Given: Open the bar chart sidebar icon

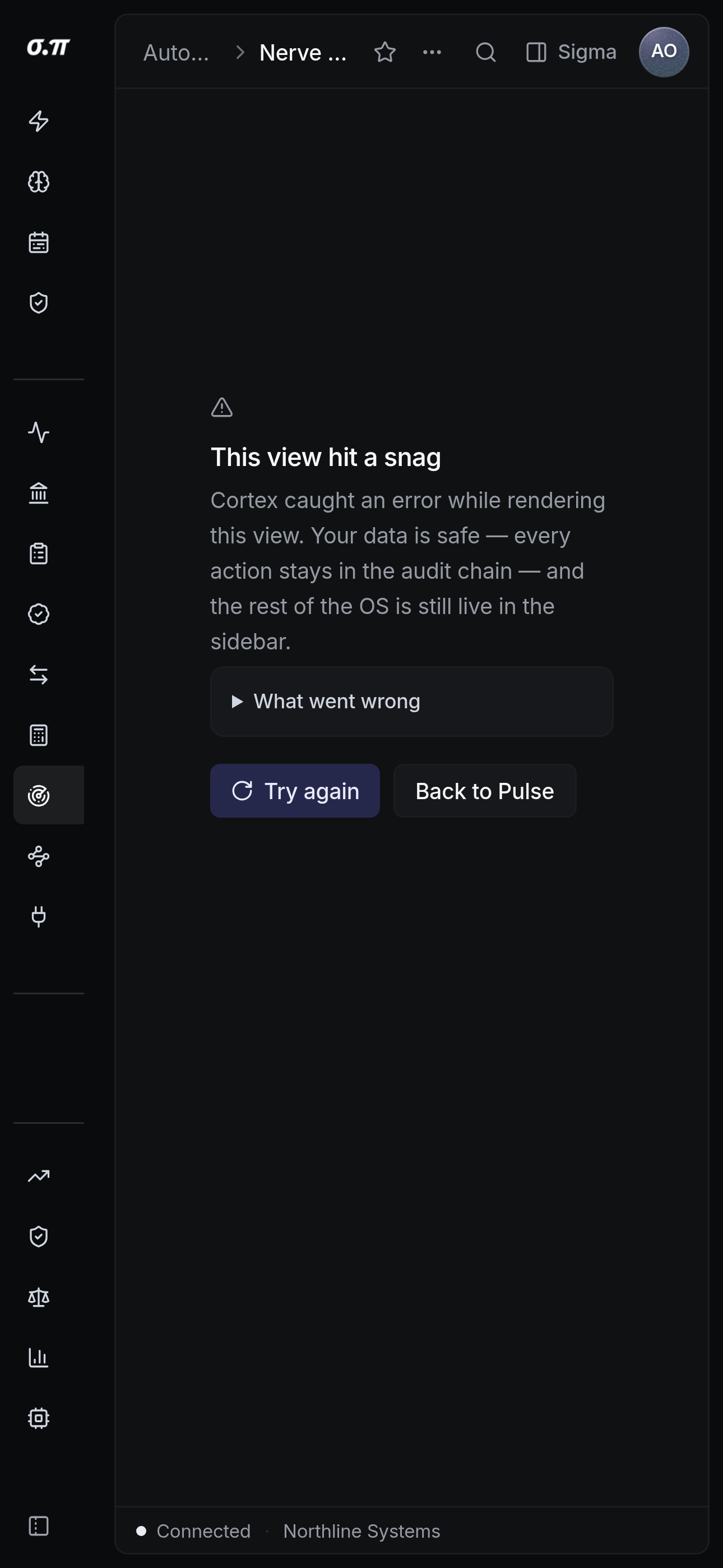Looking at the screenshot, I should coord(39,1358).
